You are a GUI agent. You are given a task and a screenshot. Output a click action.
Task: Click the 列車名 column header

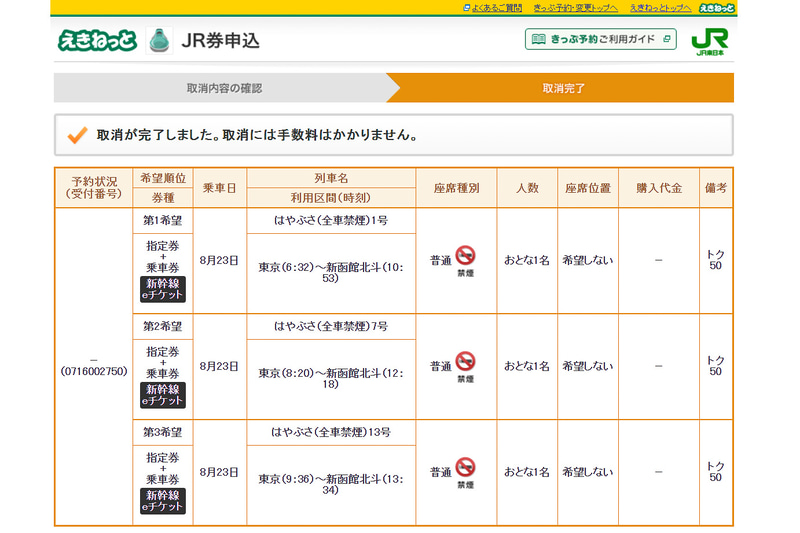[331, 178]
